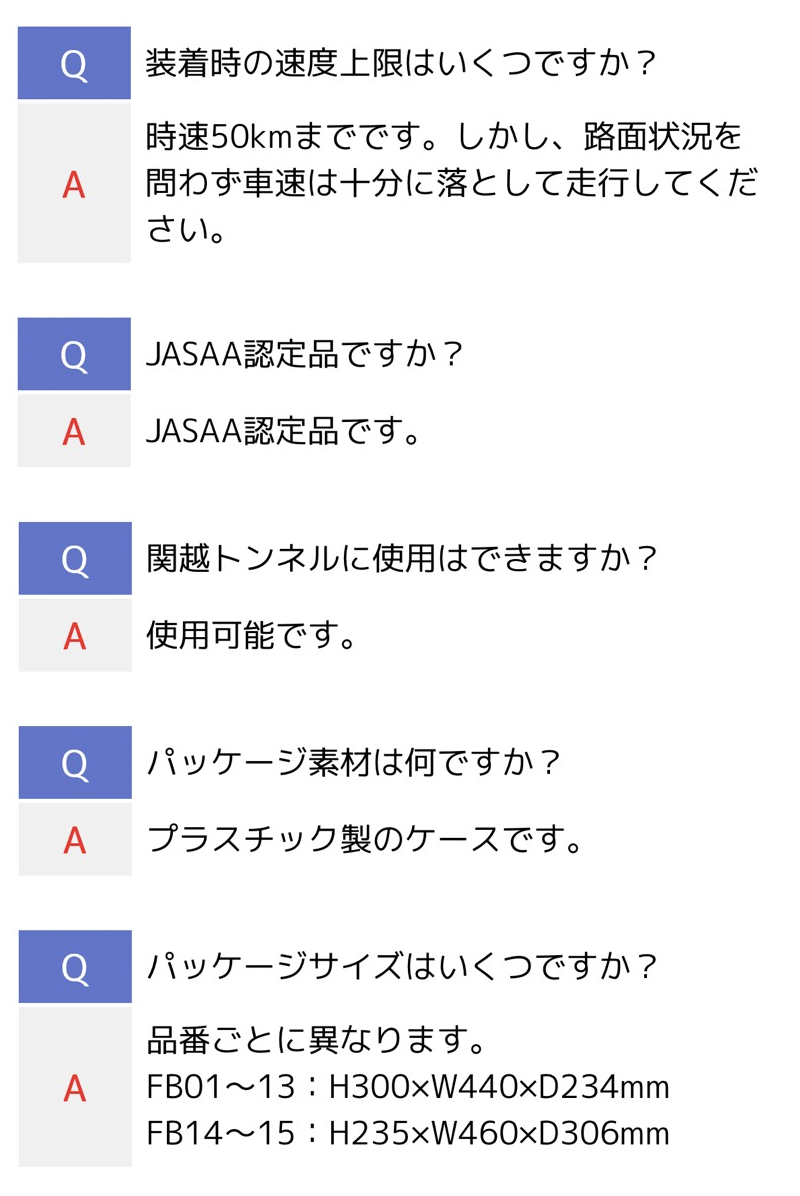
Task: Click the blue Q badge beside the speed limit question
Action: pyautogui.click(x=74, y=64)
